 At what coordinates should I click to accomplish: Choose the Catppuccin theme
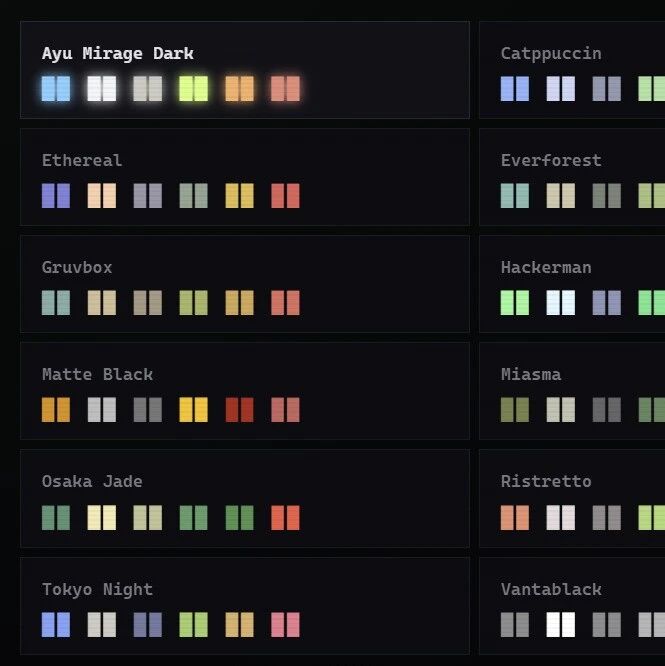(572, 70)
